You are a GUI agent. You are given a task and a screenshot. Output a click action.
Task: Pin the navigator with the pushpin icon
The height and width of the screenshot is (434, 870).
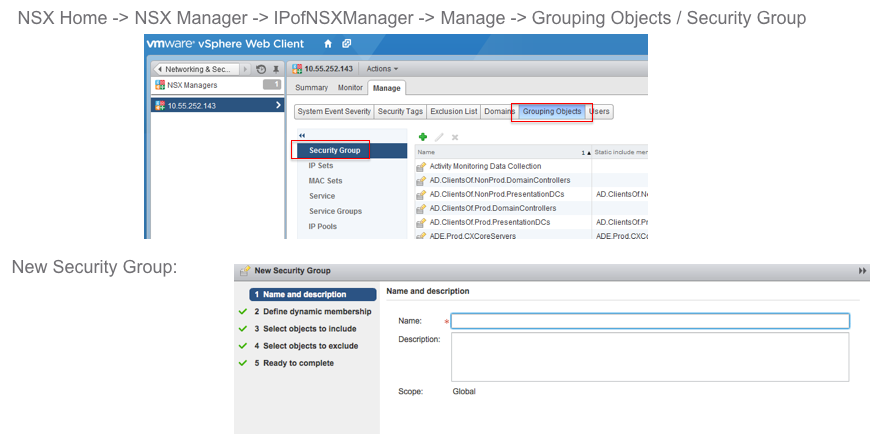point(276,69)
